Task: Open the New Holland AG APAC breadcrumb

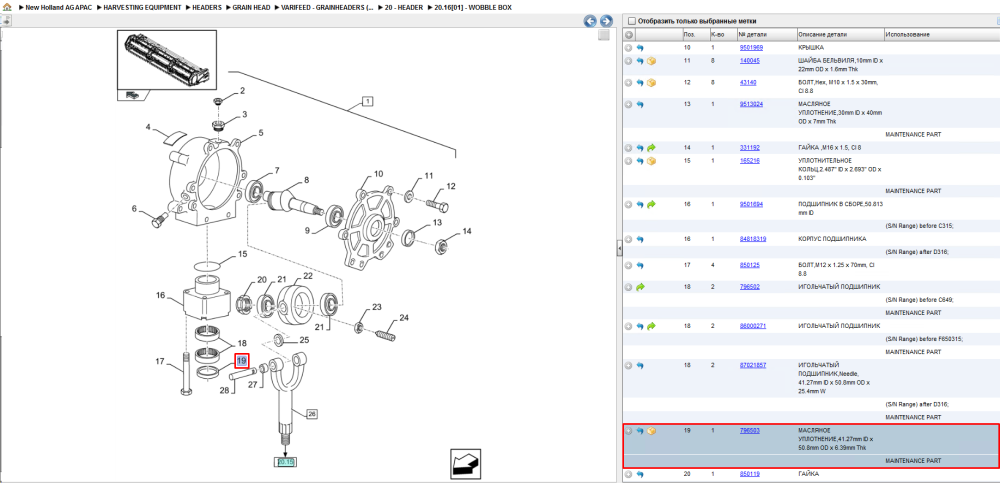Action: [x=59, y=8]
